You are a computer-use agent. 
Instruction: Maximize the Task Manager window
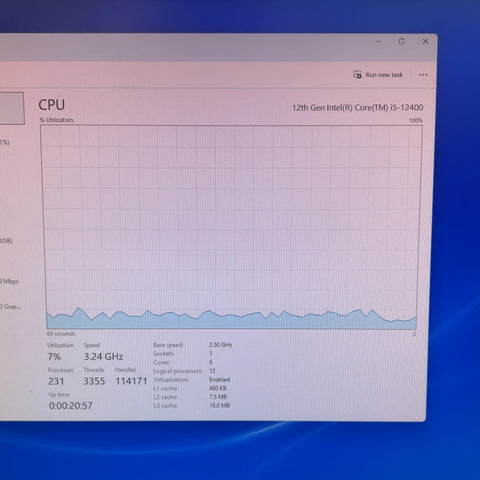click(402, 41)
